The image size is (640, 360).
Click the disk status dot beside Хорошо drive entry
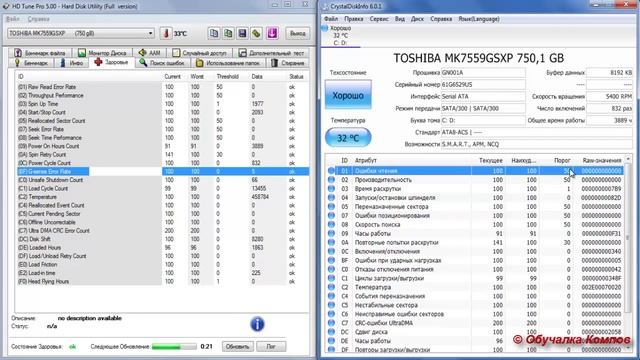325,28
